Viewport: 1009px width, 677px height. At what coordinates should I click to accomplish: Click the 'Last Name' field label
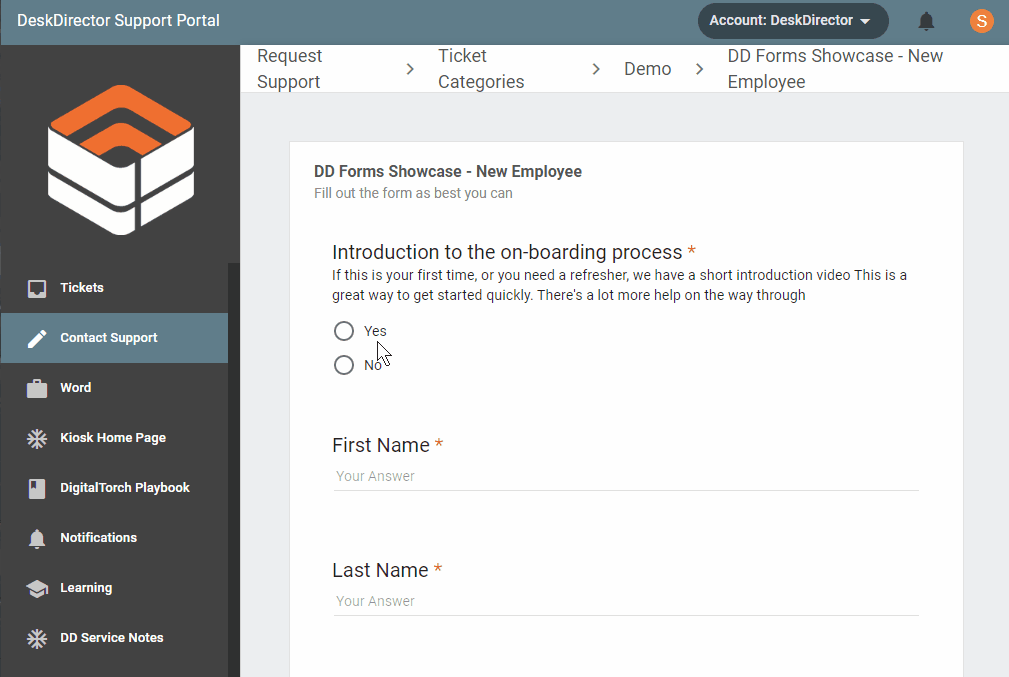[380, 570]
